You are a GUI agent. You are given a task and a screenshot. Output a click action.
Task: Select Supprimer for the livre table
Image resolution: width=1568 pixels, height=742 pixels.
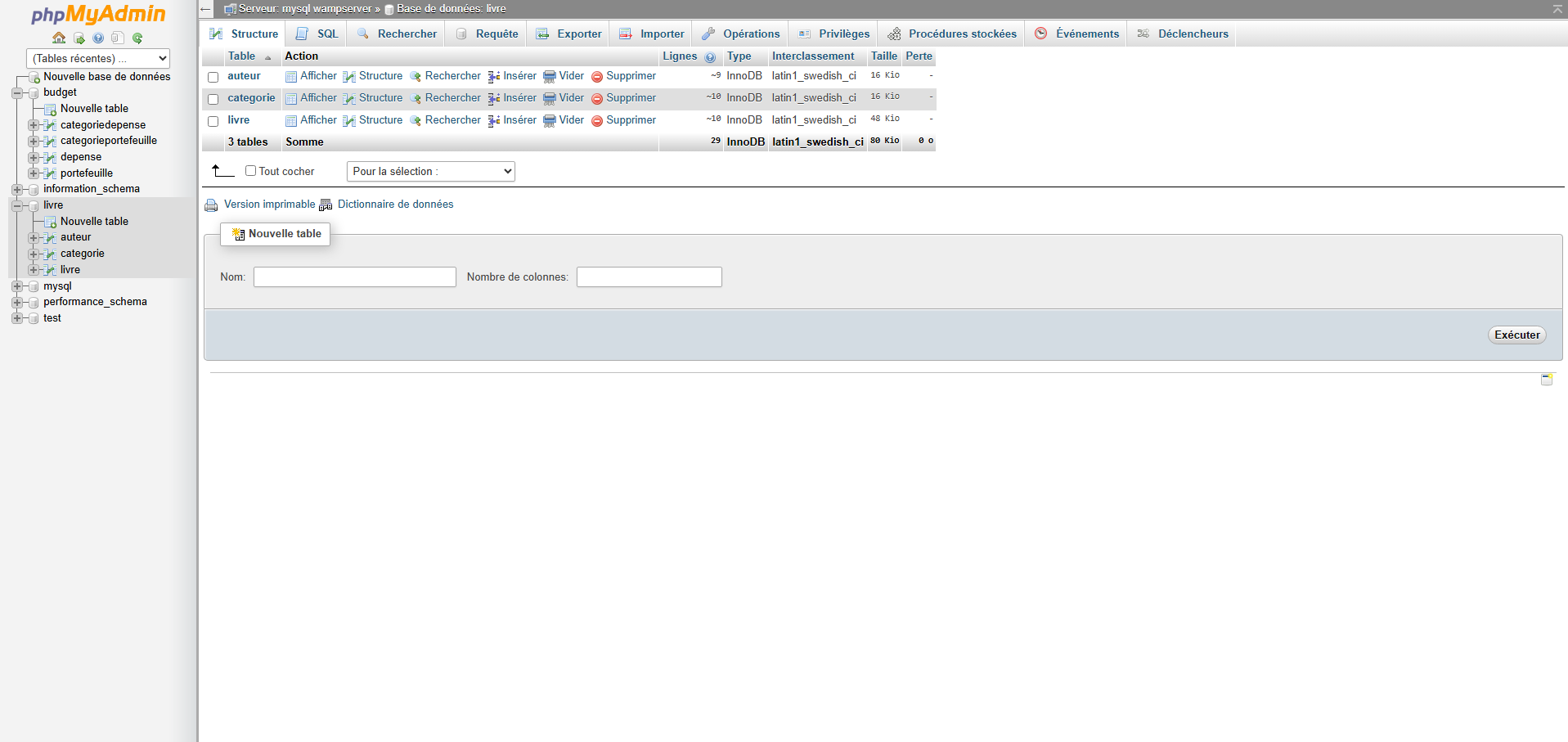click(630, 119)
